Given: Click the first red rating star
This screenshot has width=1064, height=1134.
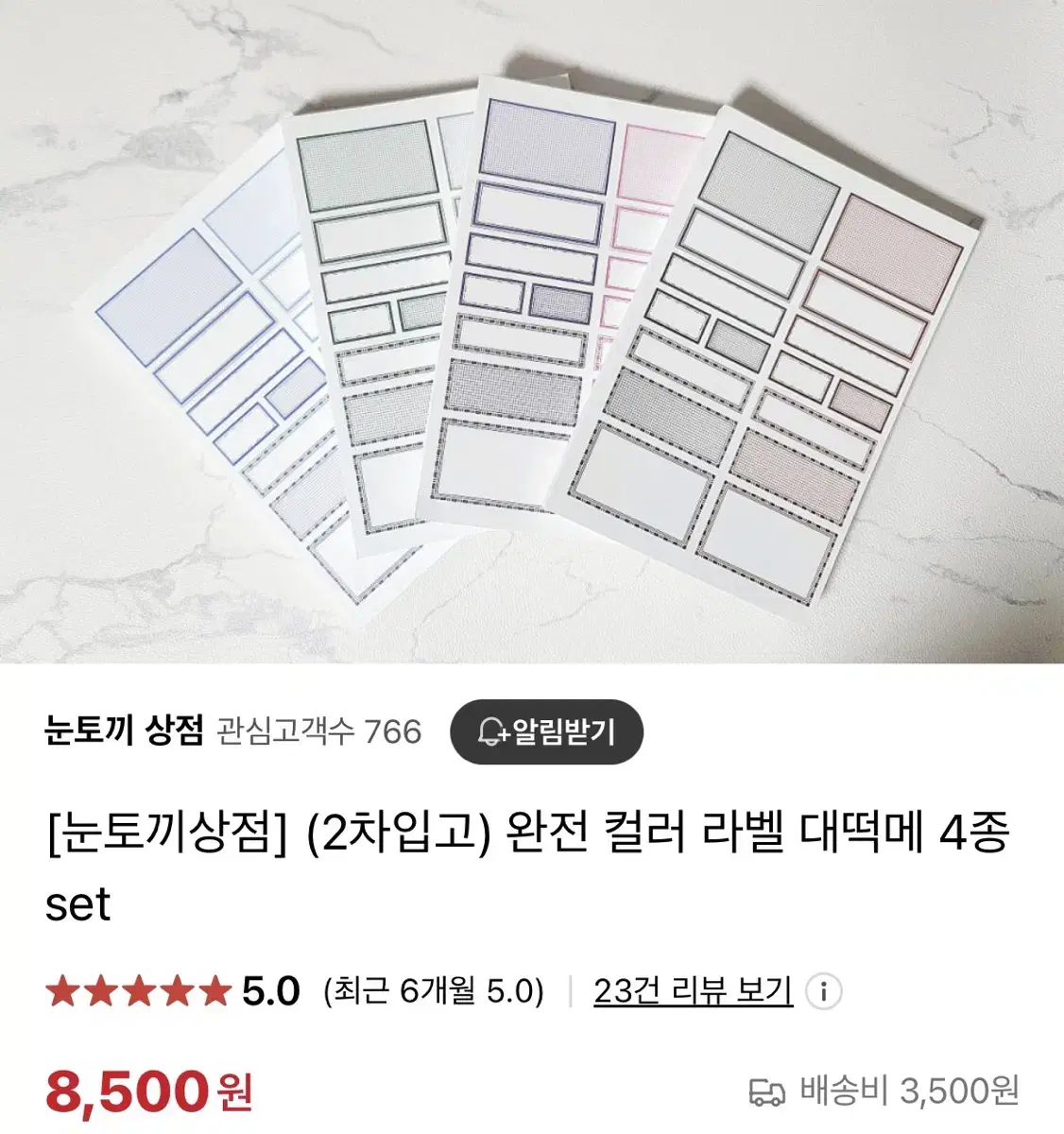Looking at the screenshot, I should coord(62,991).
